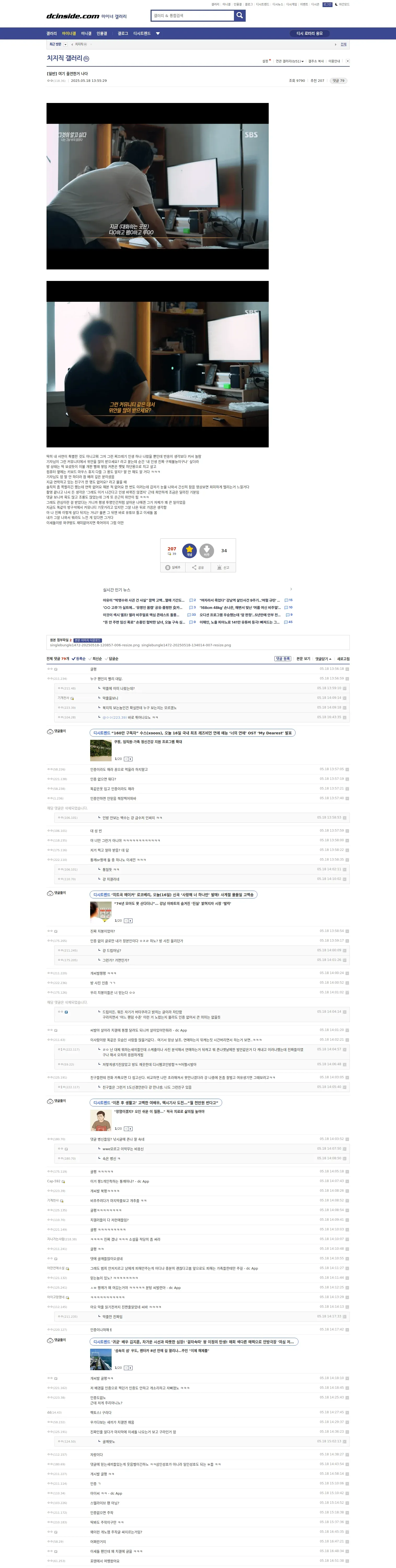Click the fixed-nick icon next to Cap-592
The width and height of the screenshot is (396, 1568).
point(63,1181)
